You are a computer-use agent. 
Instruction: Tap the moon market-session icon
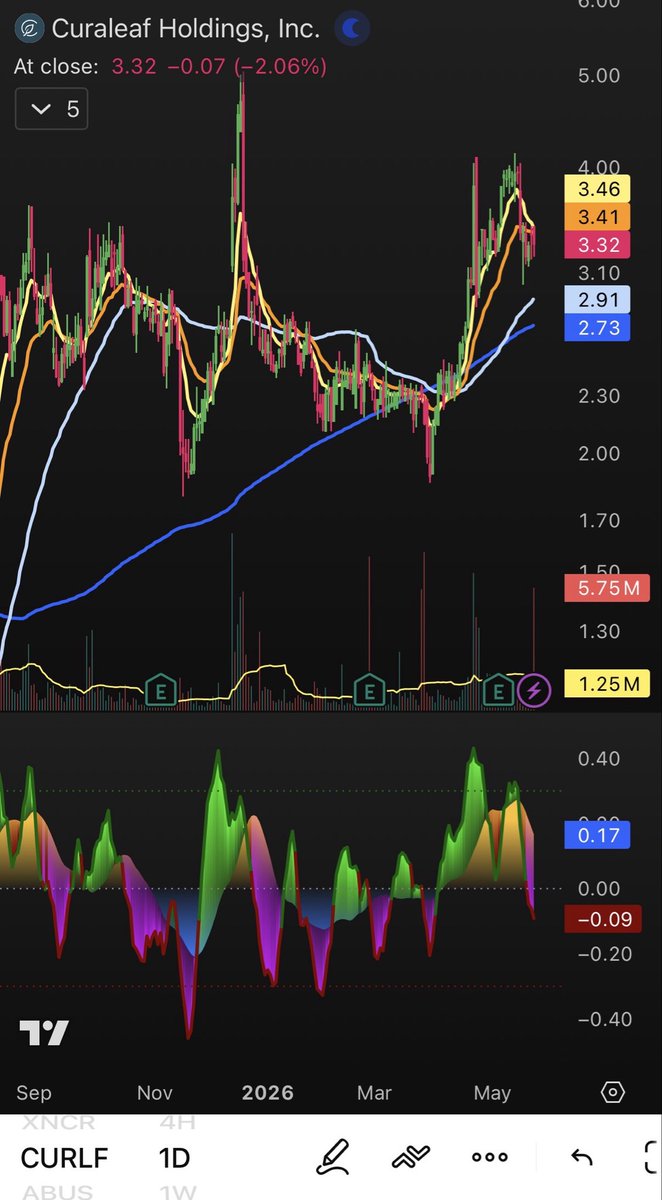pos(351,29)
